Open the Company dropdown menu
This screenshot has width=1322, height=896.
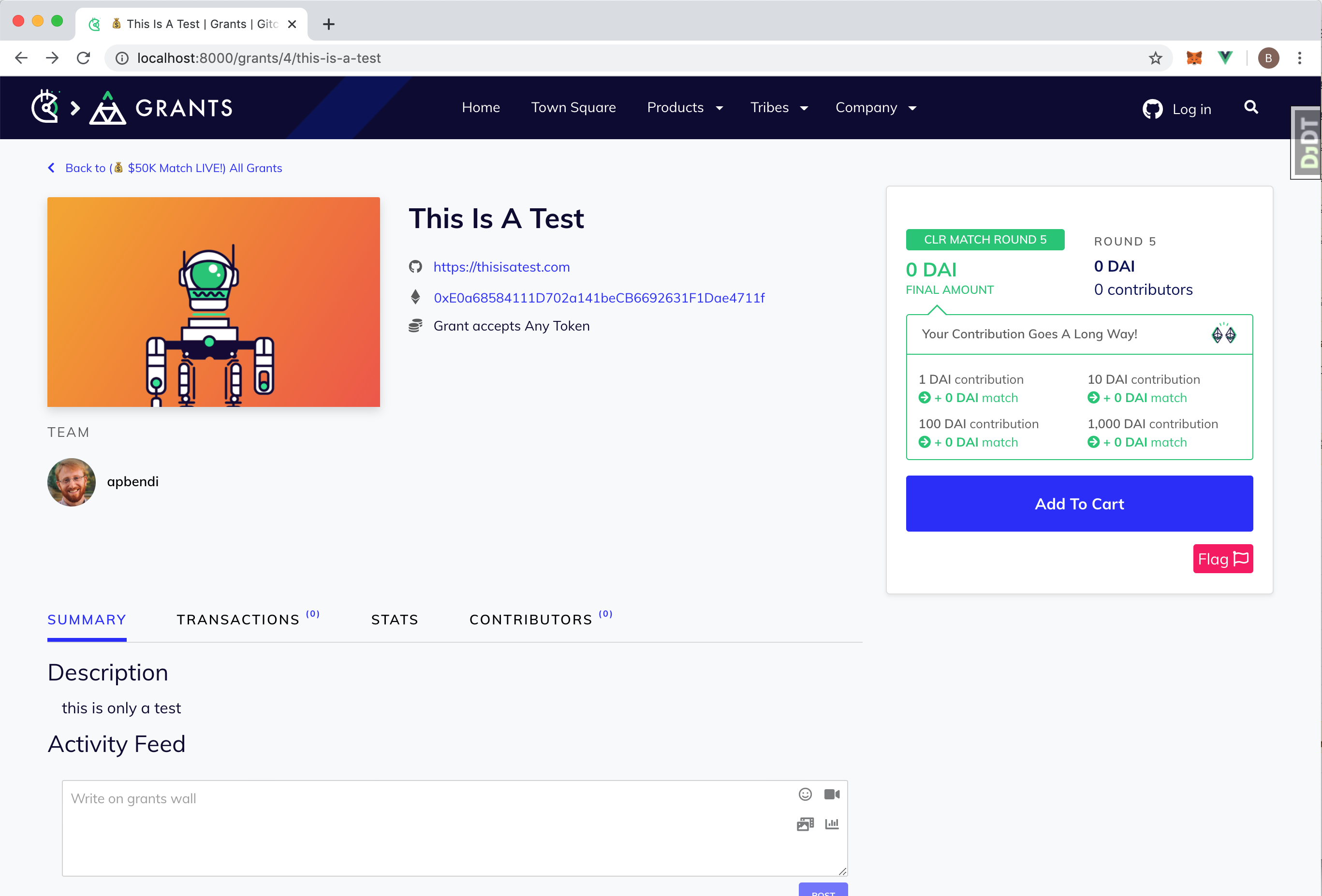click(876, 107)
